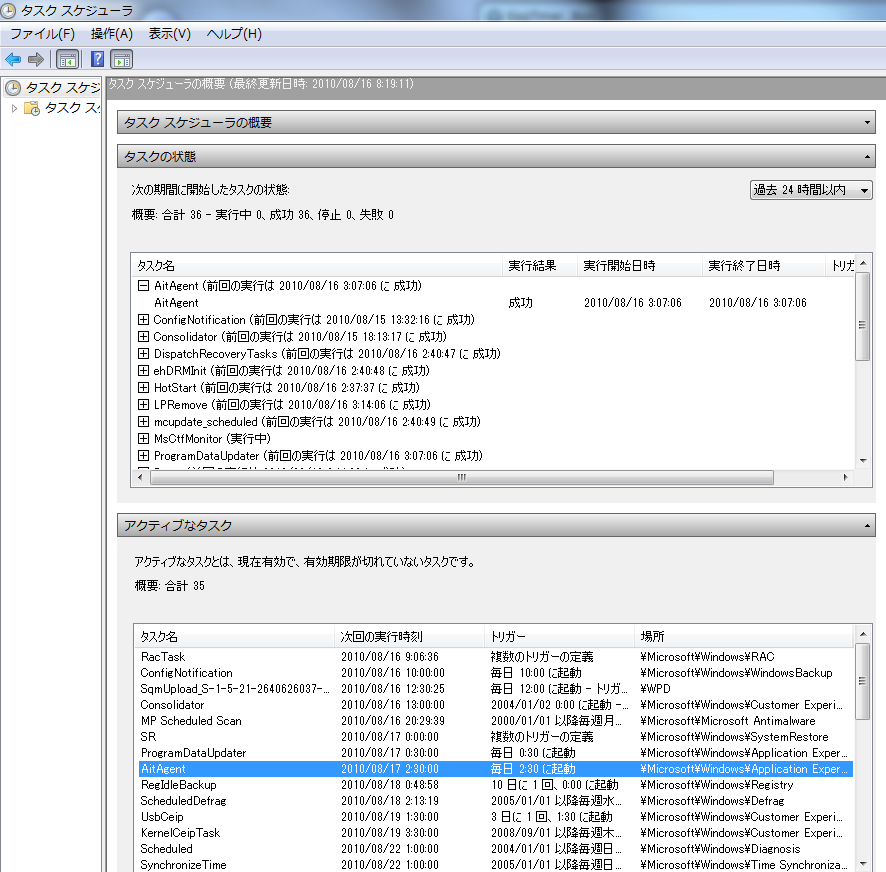Expand the ConfigNotification status entry
Viewport: 886px width, 872px height.
click(144, 320)
